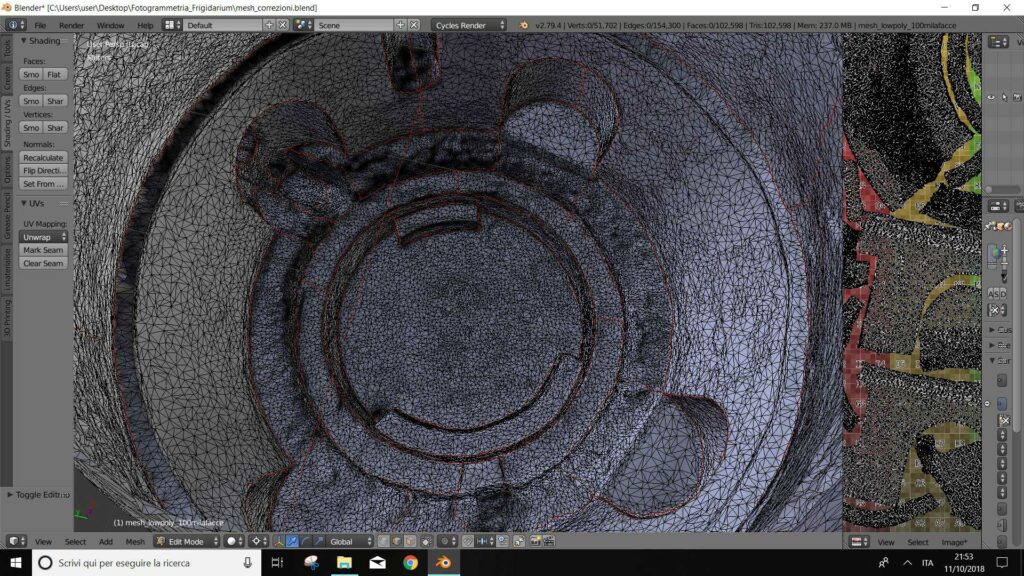Open the 3D view Mesh menu
The height and width of the screenshot is (576, 1024).
(x=135, y=541)
